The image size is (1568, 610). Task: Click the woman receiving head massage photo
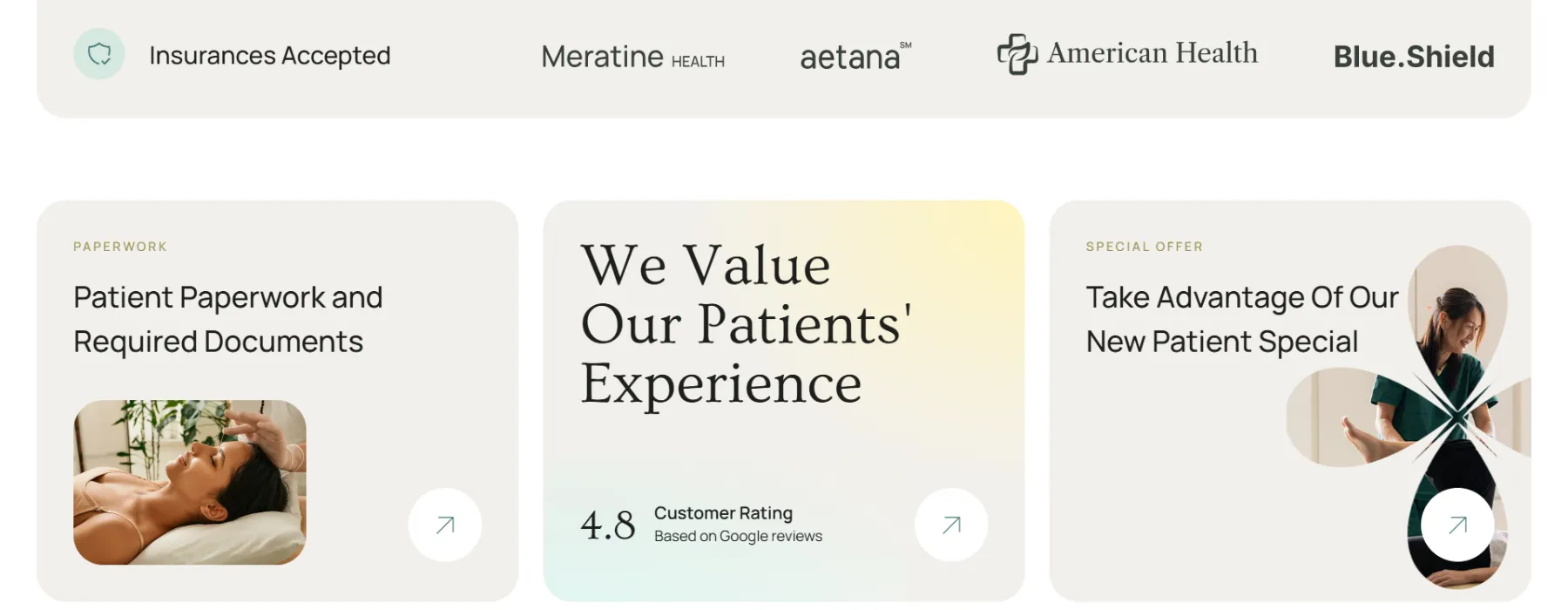[190, 482]
